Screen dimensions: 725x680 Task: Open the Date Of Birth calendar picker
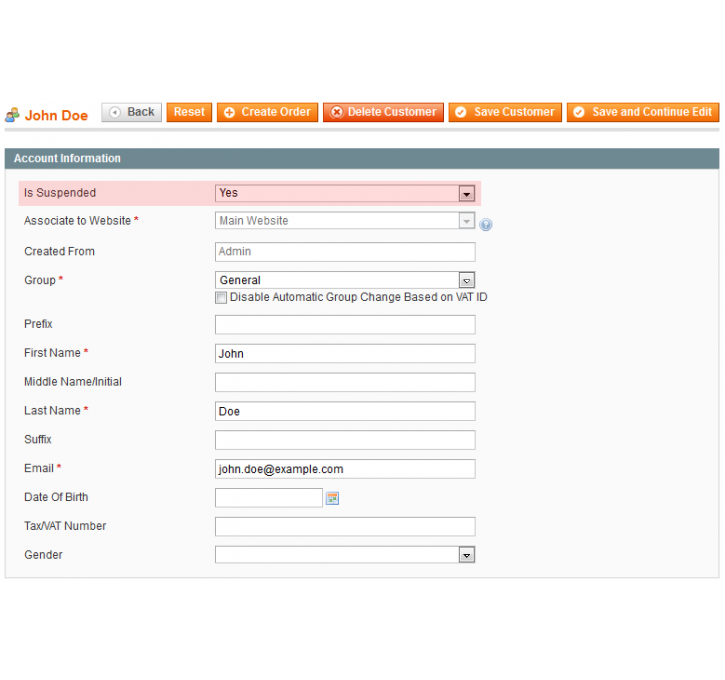point(332,498)
